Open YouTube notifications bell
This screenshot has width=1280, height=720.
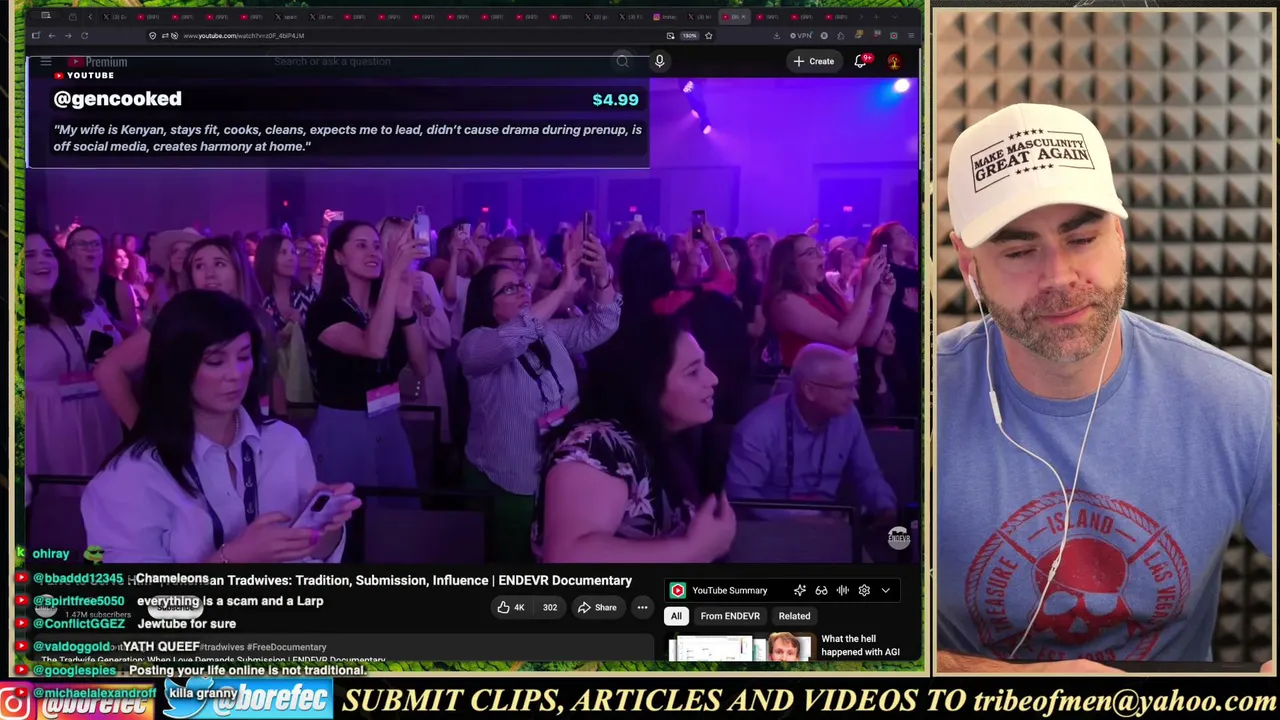[x=861, y=62]
